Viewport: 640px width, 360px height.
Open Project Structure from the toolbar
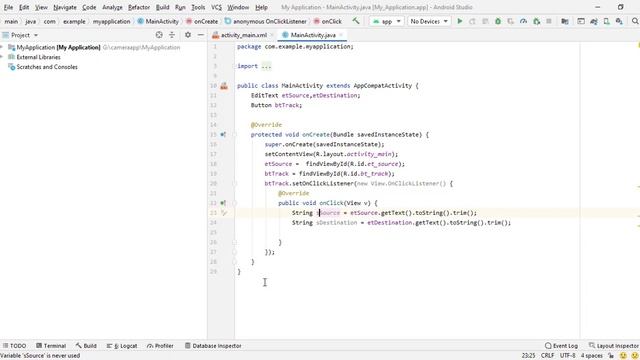point(565,21)
